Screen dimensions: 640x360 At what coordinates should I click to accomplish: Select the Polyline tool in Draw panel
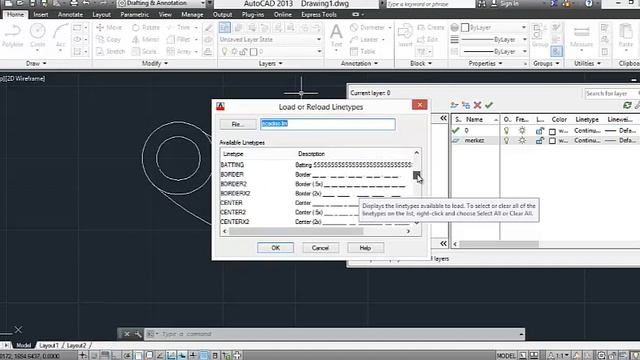[x=12, y=36]
